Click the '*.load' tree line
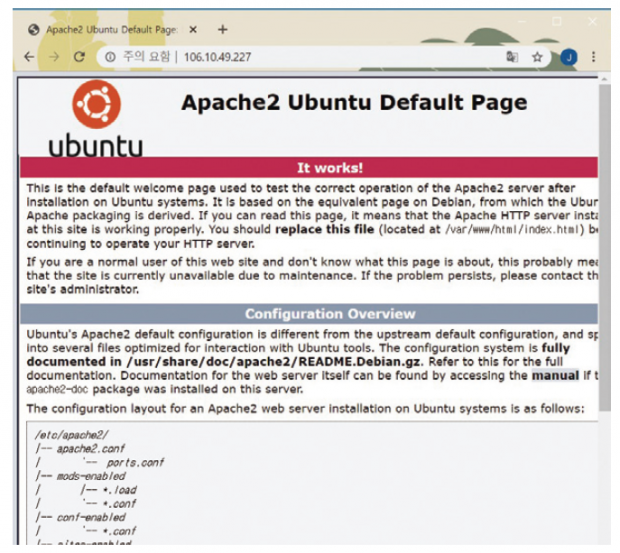The image size is (620, 553). coord(119,490)
